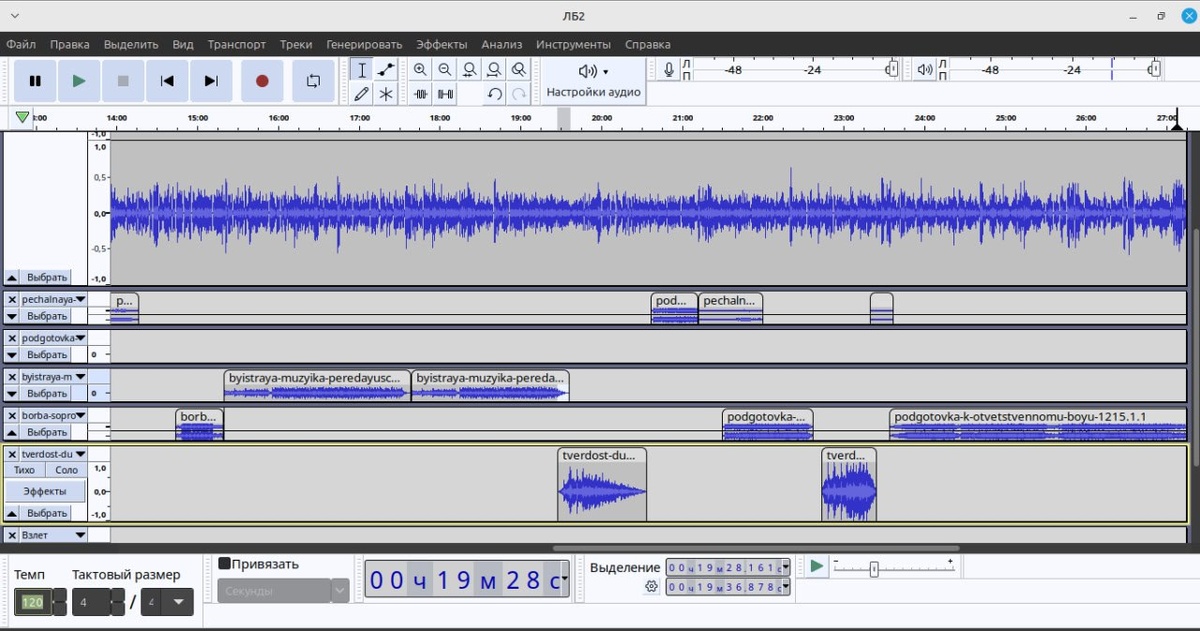Solo the tverdost-du track with Соло
The height and width of the screenshot is (631, 1200).
(x=66, y=470)
